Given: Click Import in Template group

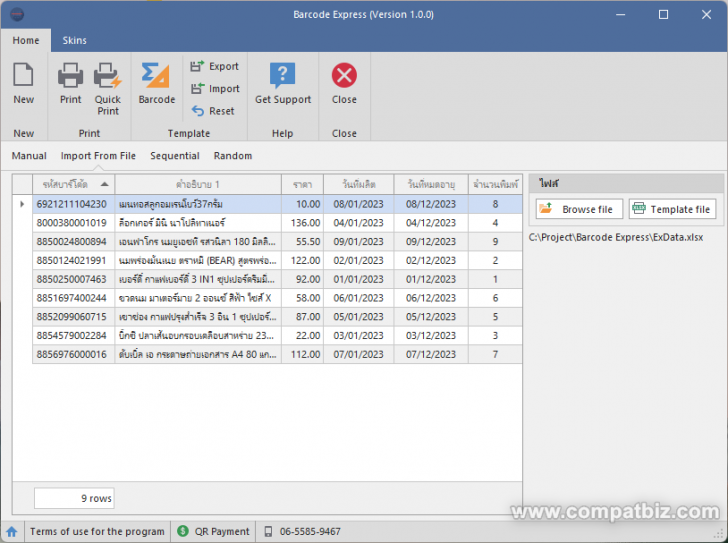Looking at the screenshot, I should pos(215,89).
